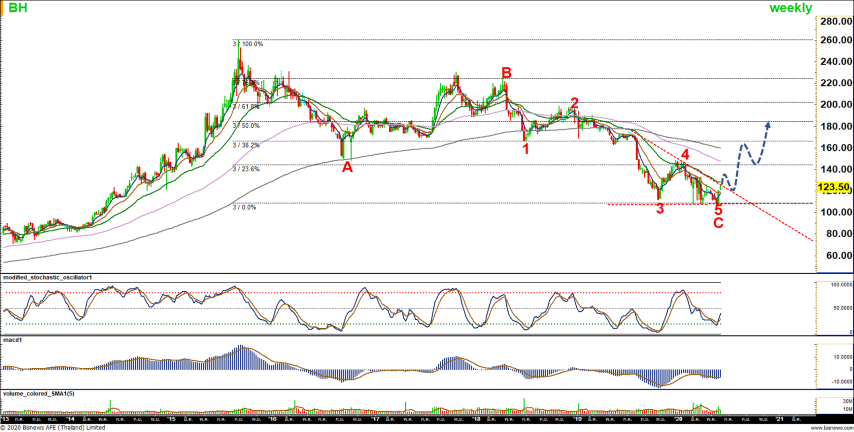
Task: Select the red wave A label
Action: point(347,168)
